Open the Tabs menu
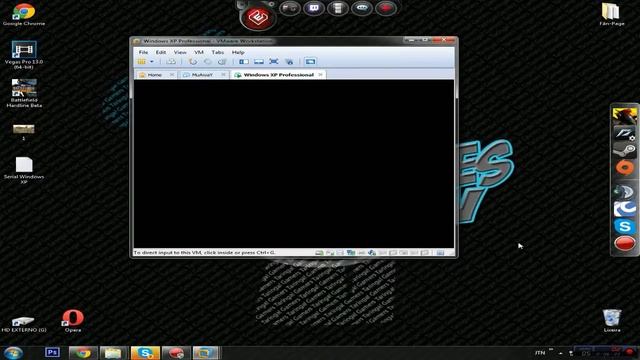The height and width of the screenshot is (360, 640). tap(218, 52)
